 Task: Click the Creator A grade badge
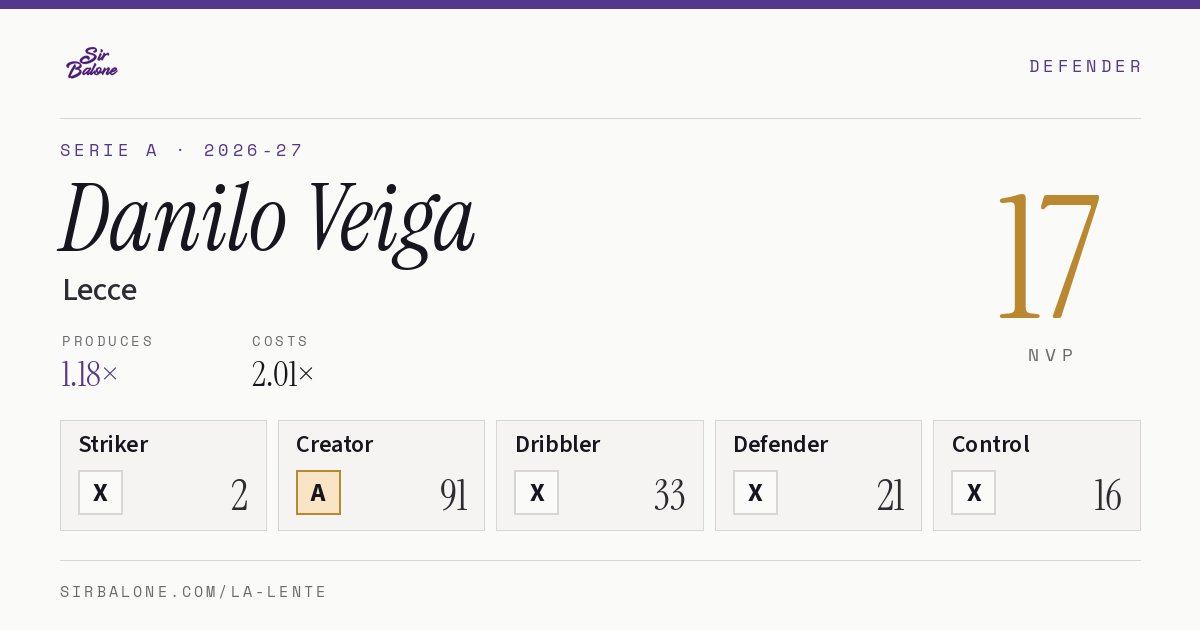click(x=318, y=492)
